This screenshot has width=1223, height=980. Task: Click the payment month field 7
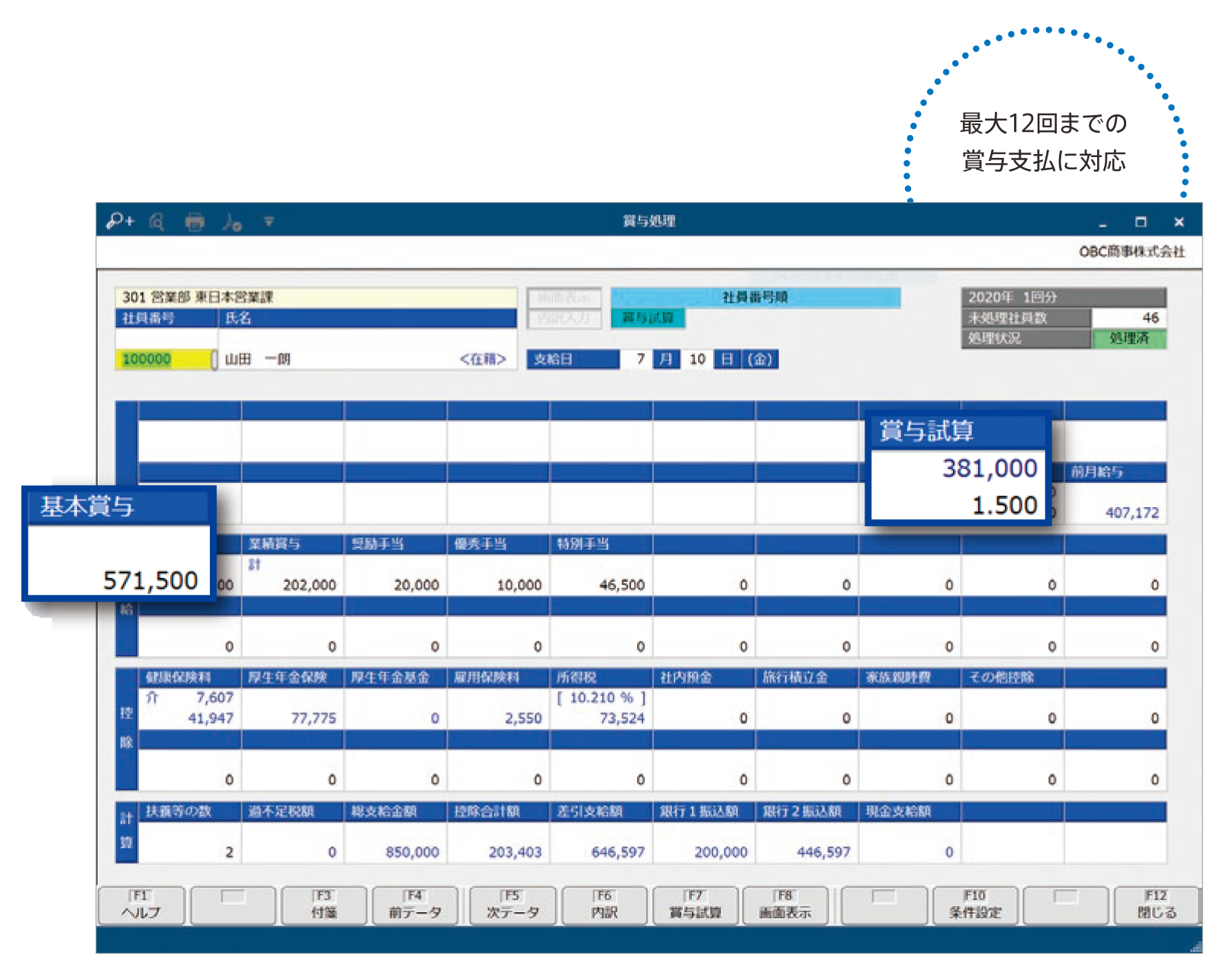point(636,359)
